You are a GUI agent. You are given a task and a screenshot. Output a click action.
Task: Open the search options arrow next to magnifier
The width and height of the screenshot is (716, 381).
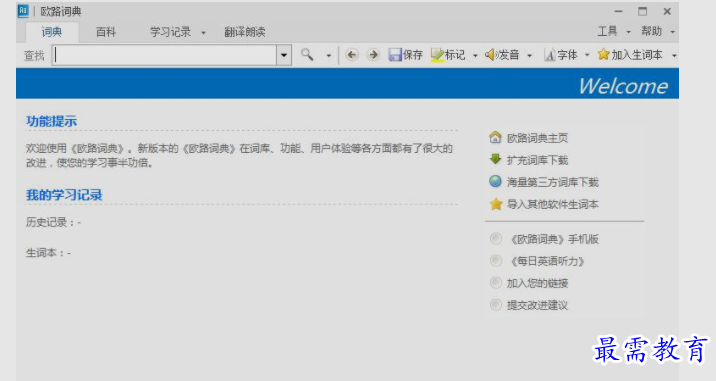point(328,56)
